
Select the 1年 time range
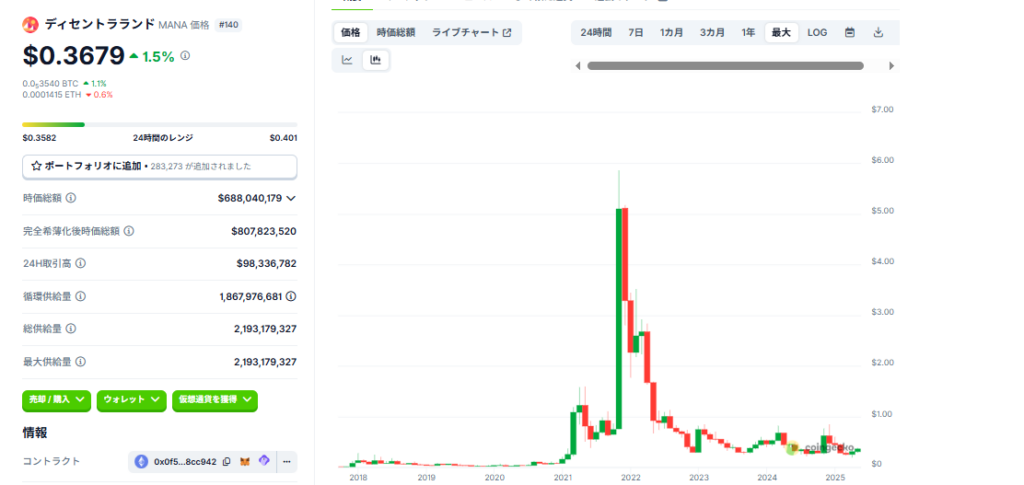[x=748, y=33]
